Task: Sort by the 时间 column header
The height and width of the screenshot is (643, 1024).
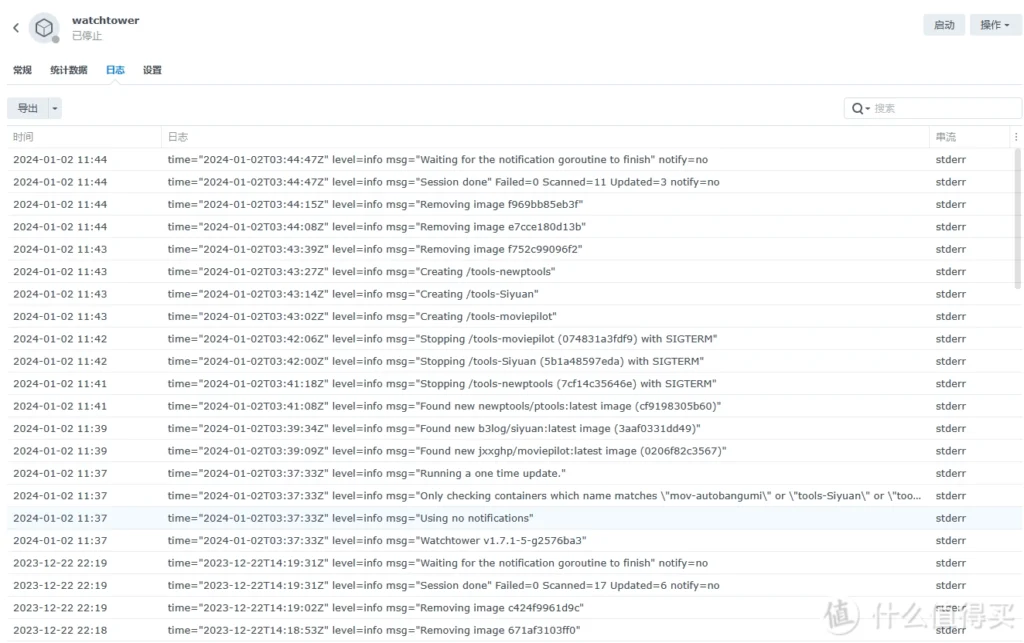Action: coord(23,137)
